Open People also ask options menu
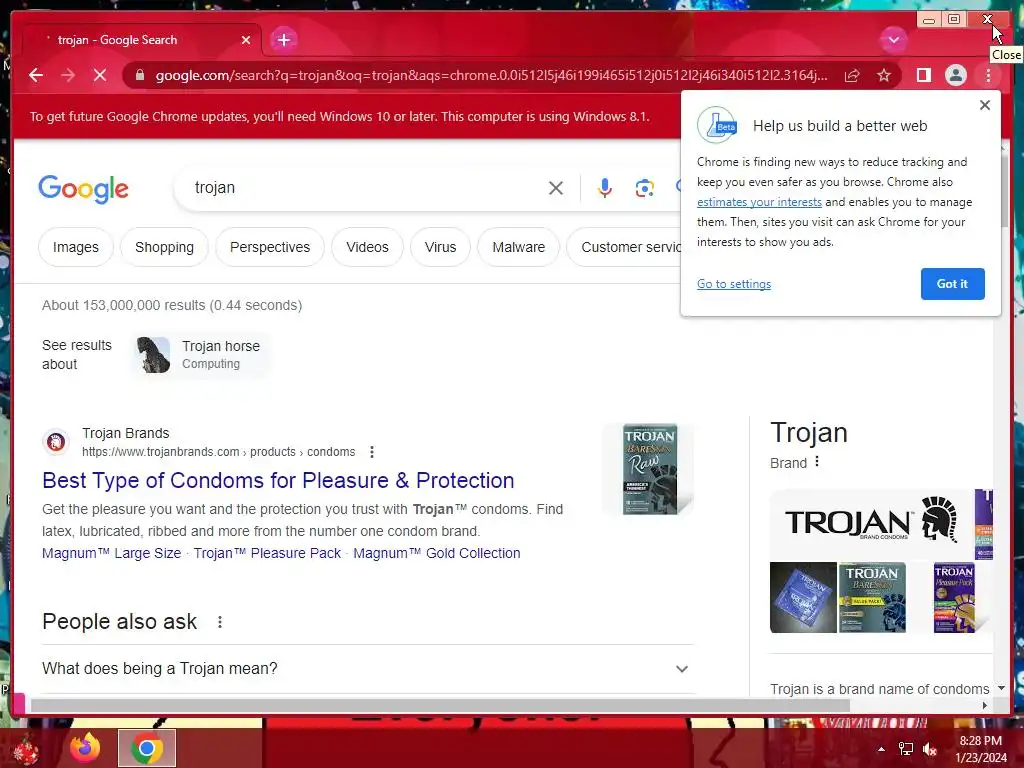The width and height of the screenshot is (1024, 768). pos(220,622)
